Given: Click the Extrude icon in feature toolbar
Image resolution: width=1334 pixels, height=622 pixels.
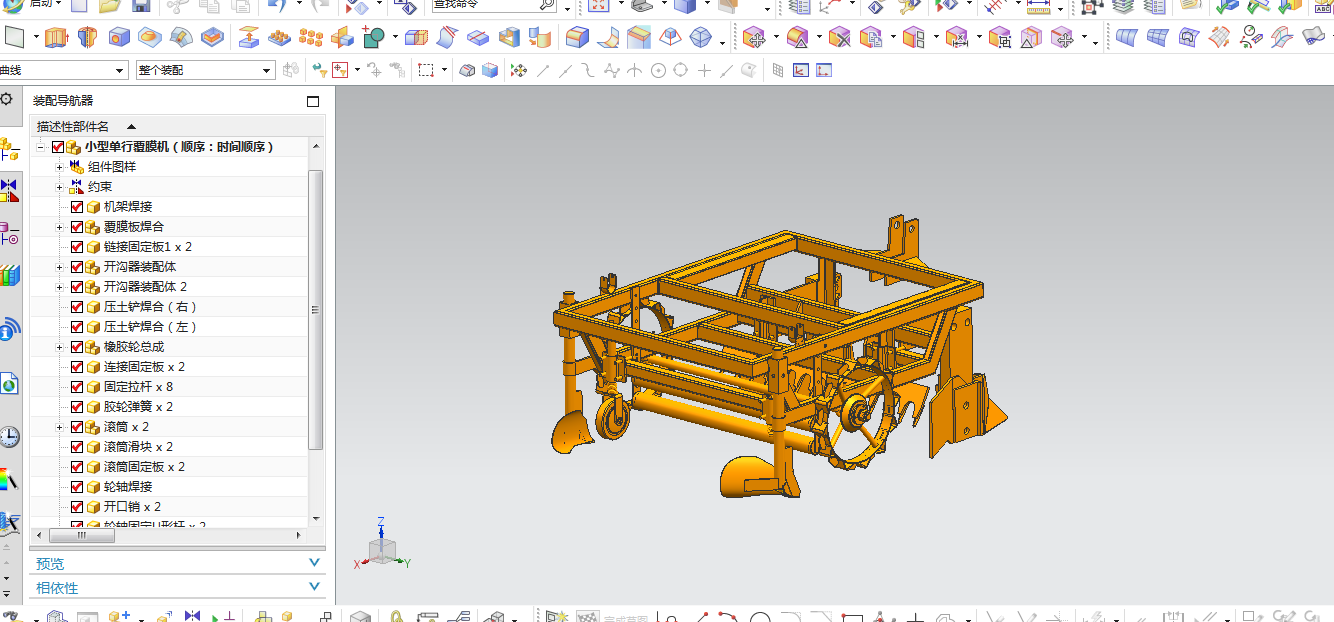Looking at the screenshot, I should (56, 39).
